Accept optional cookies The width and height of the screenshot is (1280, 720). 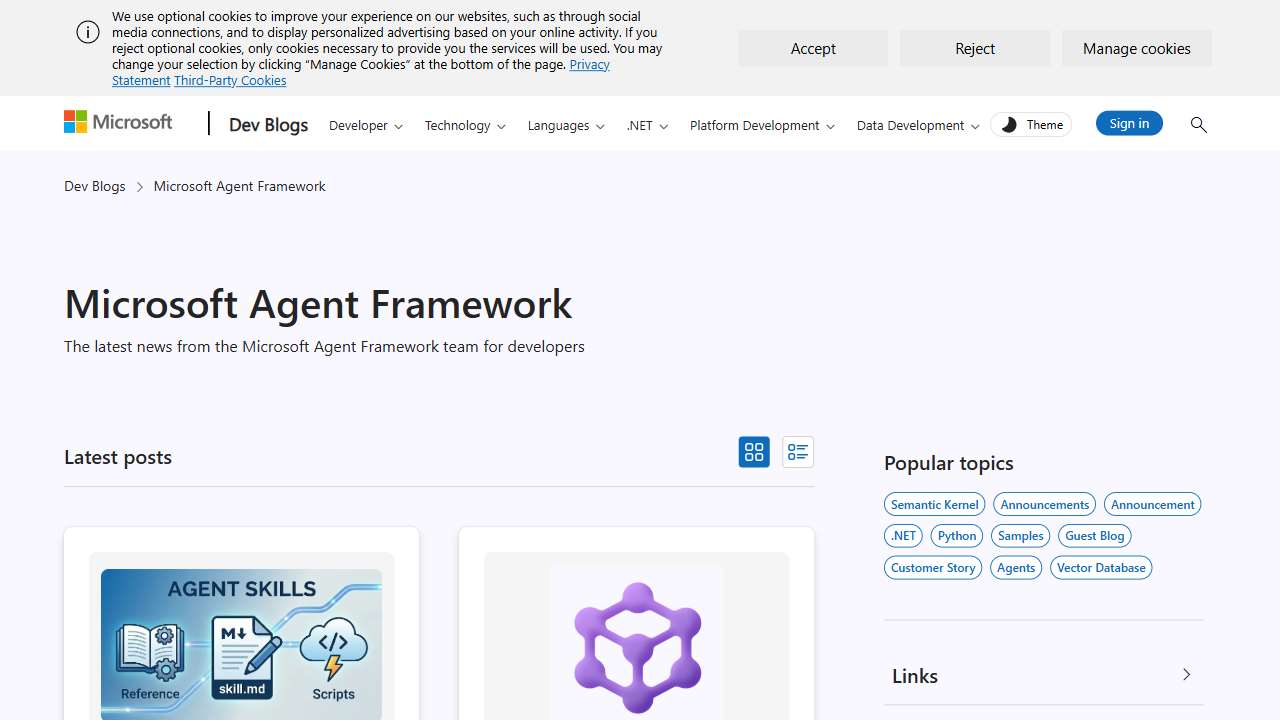point(813,48)
